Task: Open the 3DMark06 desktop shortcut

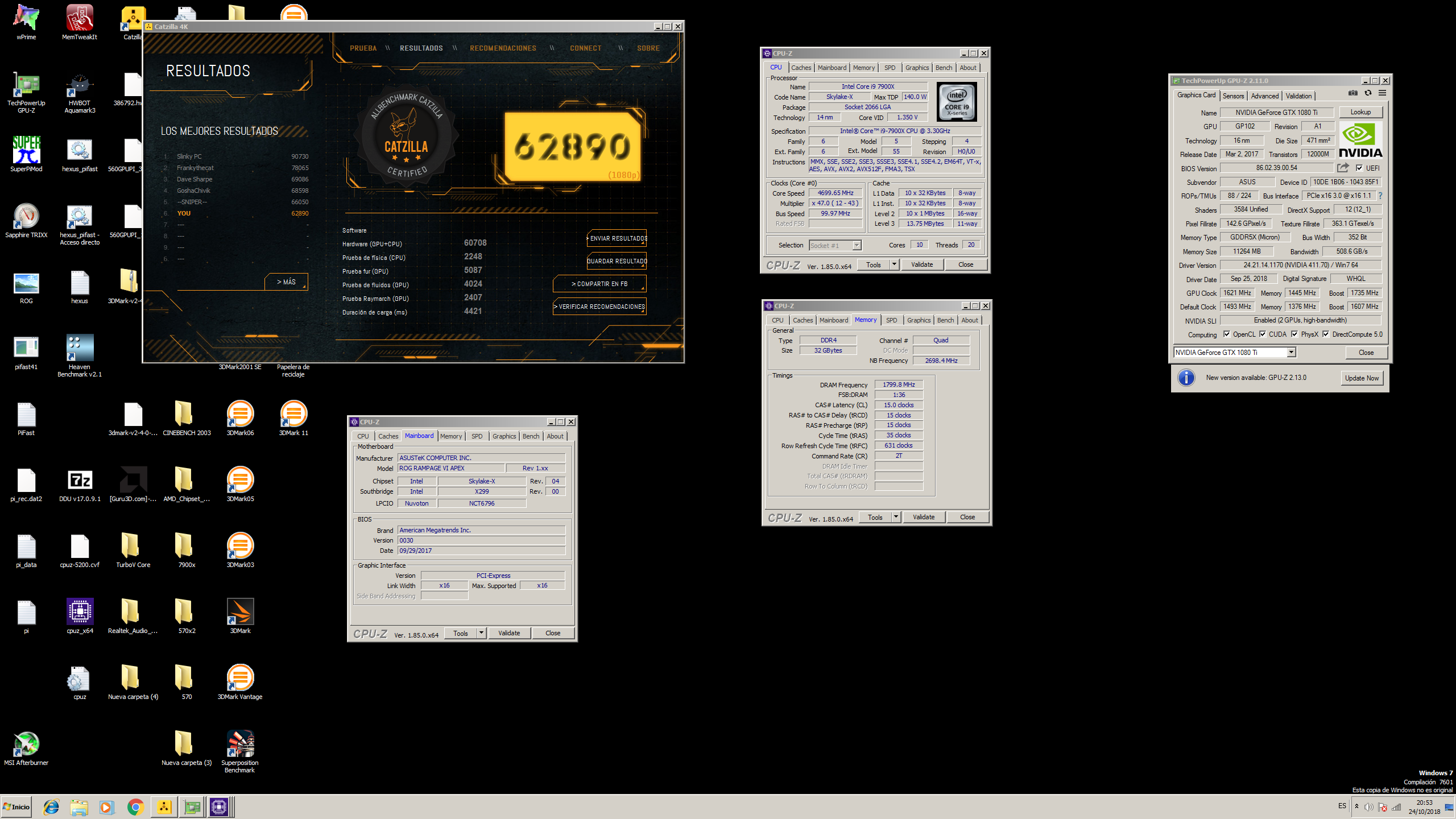Action: 240,418
